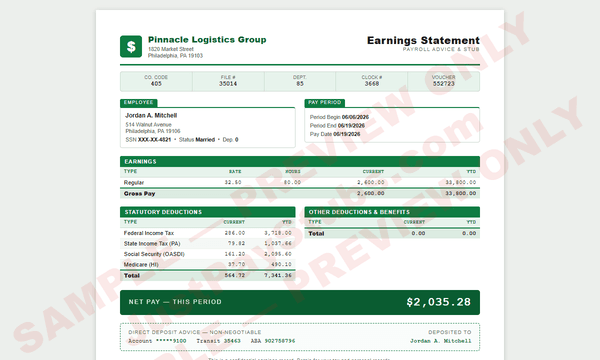Click the 'Regular' earnings type label
The width and height of the screenshot is (600, 360).
coord(134,182)
